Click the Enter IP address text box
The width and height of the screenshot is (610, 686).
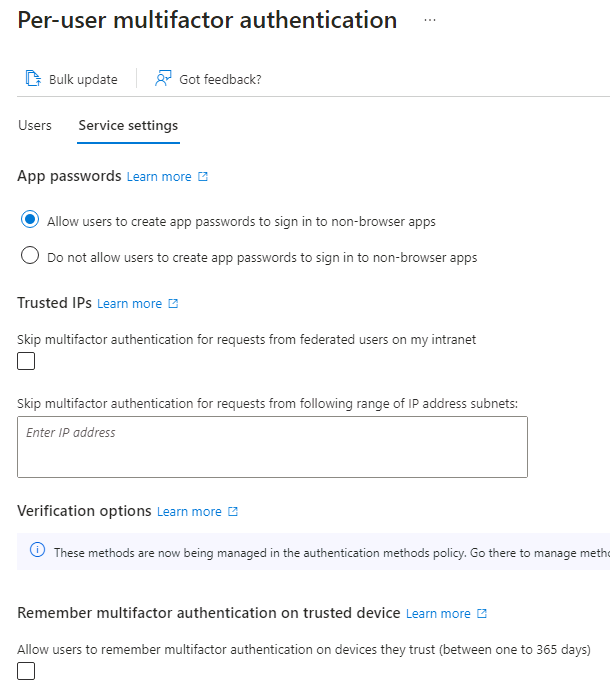coord(272,447)
